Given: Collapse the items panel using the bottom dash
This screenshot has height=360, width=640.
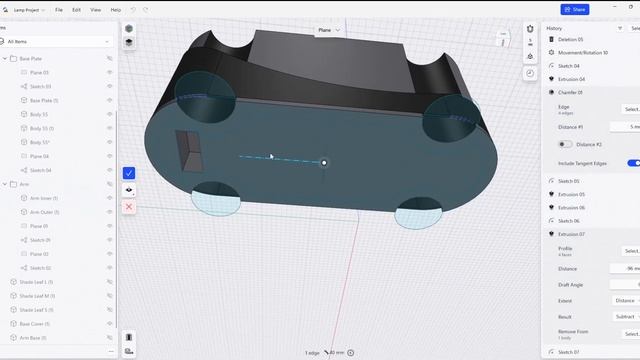Looking at the screenshot, I should (111, 351).
